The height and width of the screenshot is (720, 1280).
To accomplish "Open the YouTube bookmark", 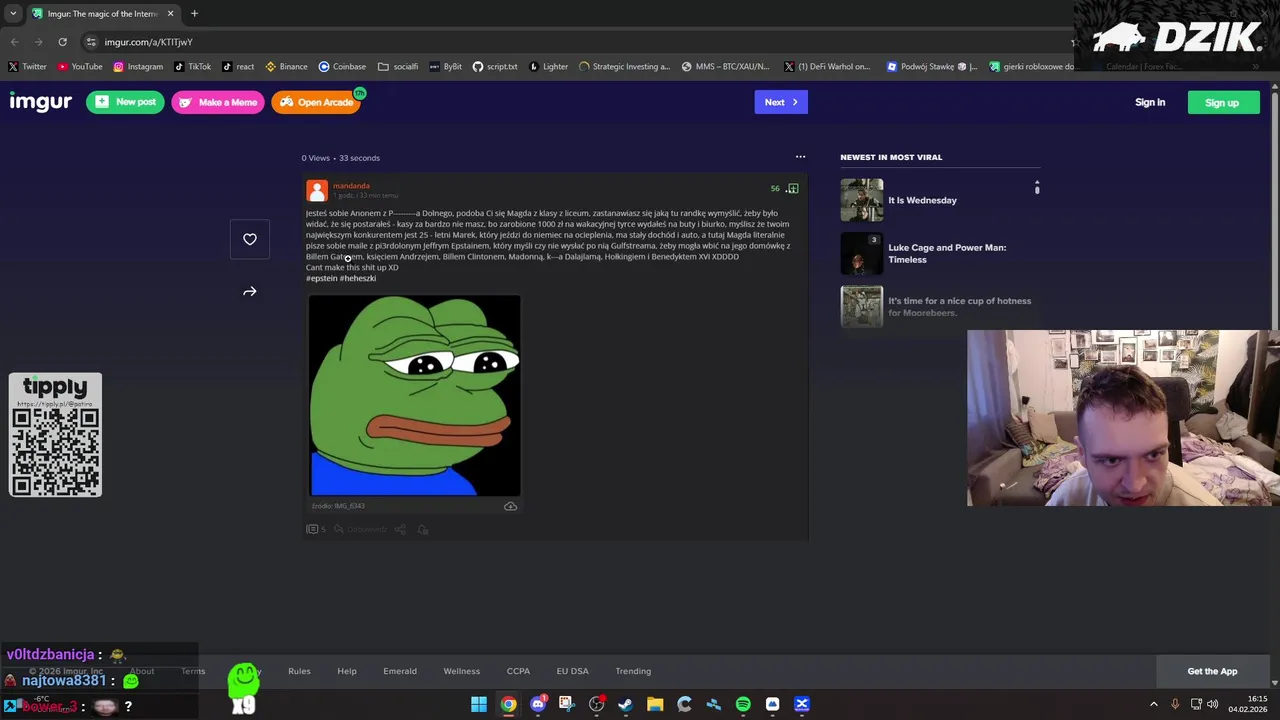I will (80, 67).
